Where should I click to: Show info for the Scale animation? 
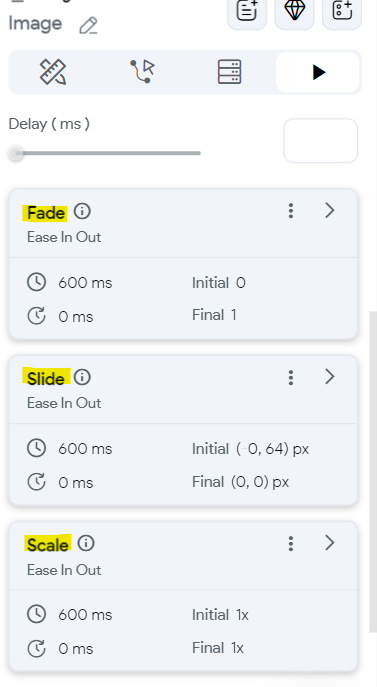point(86,543)
